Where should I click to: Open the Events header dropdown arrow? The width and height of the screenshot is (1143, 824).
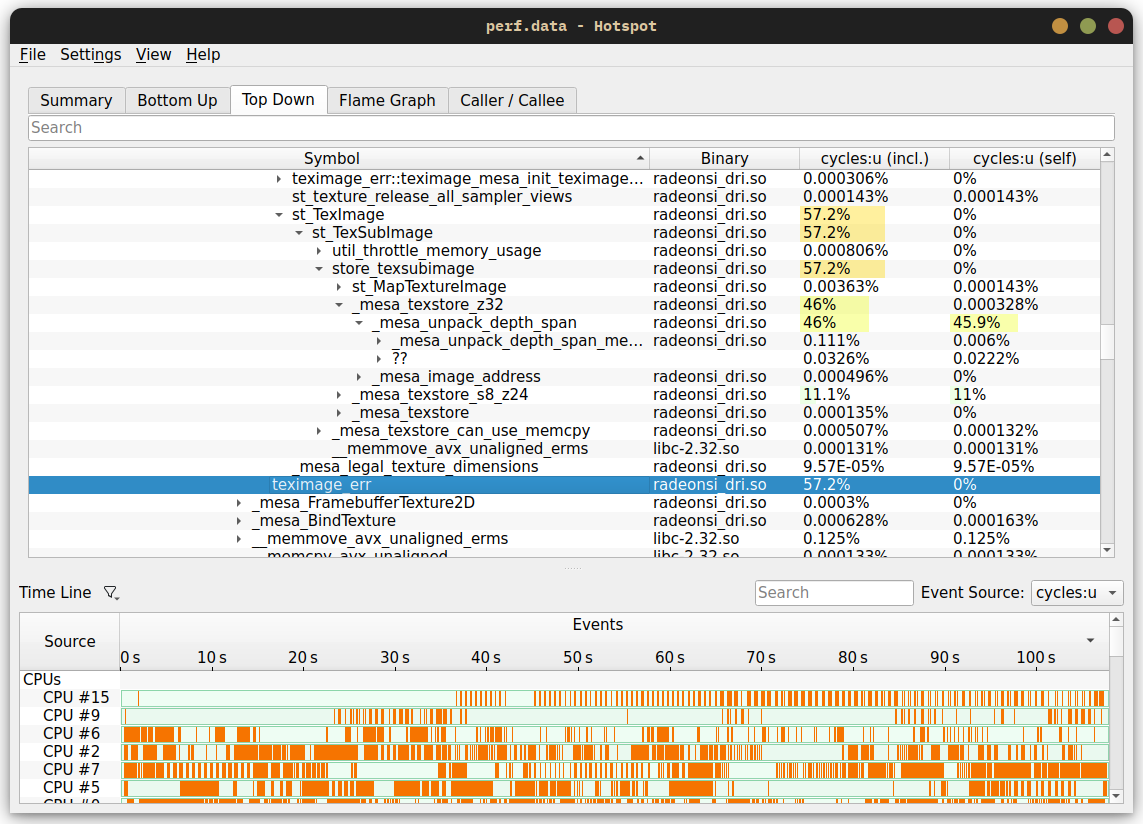click(1092, 641)
